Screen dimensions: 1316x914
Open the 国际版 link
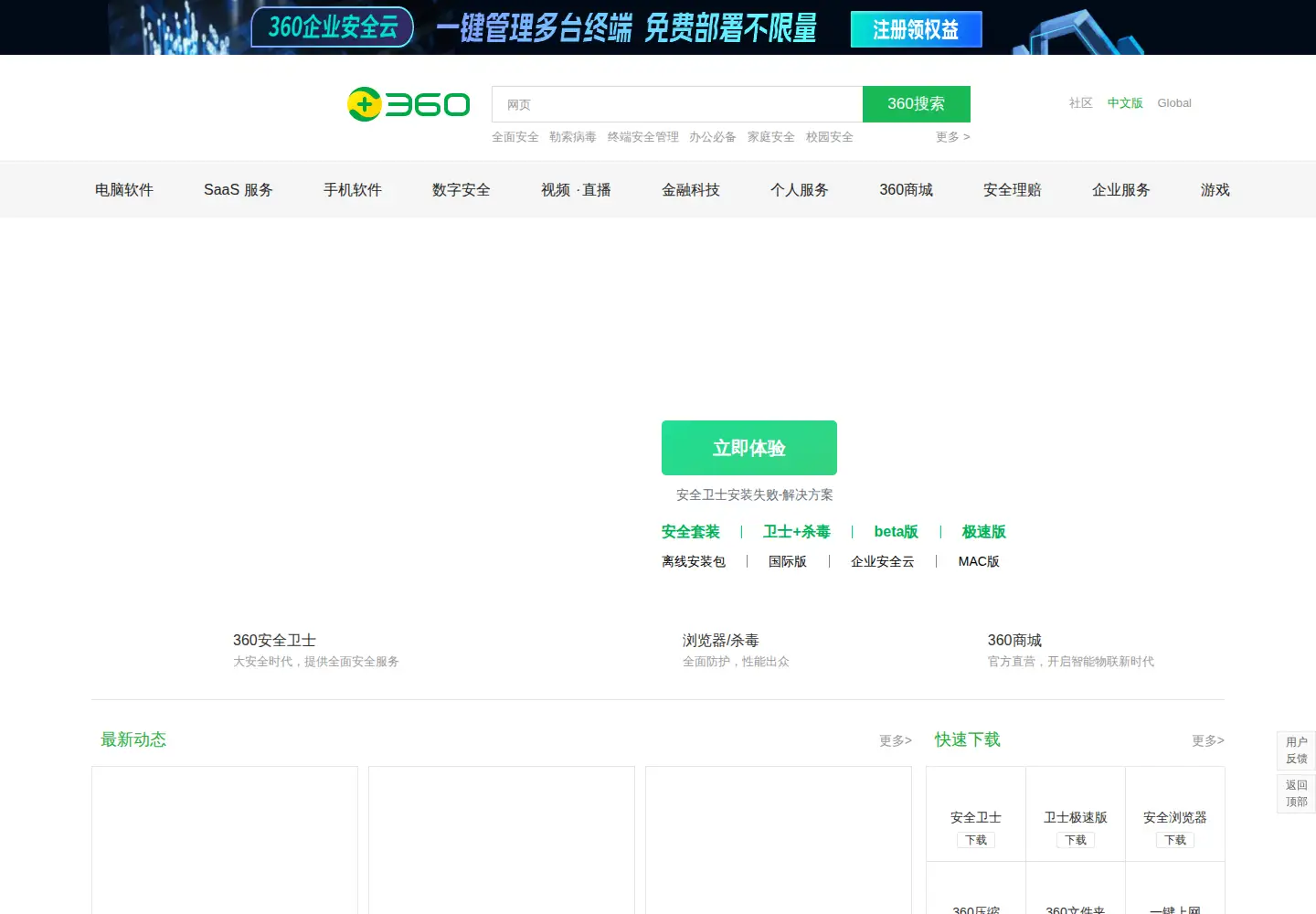(x=788, y=561)
